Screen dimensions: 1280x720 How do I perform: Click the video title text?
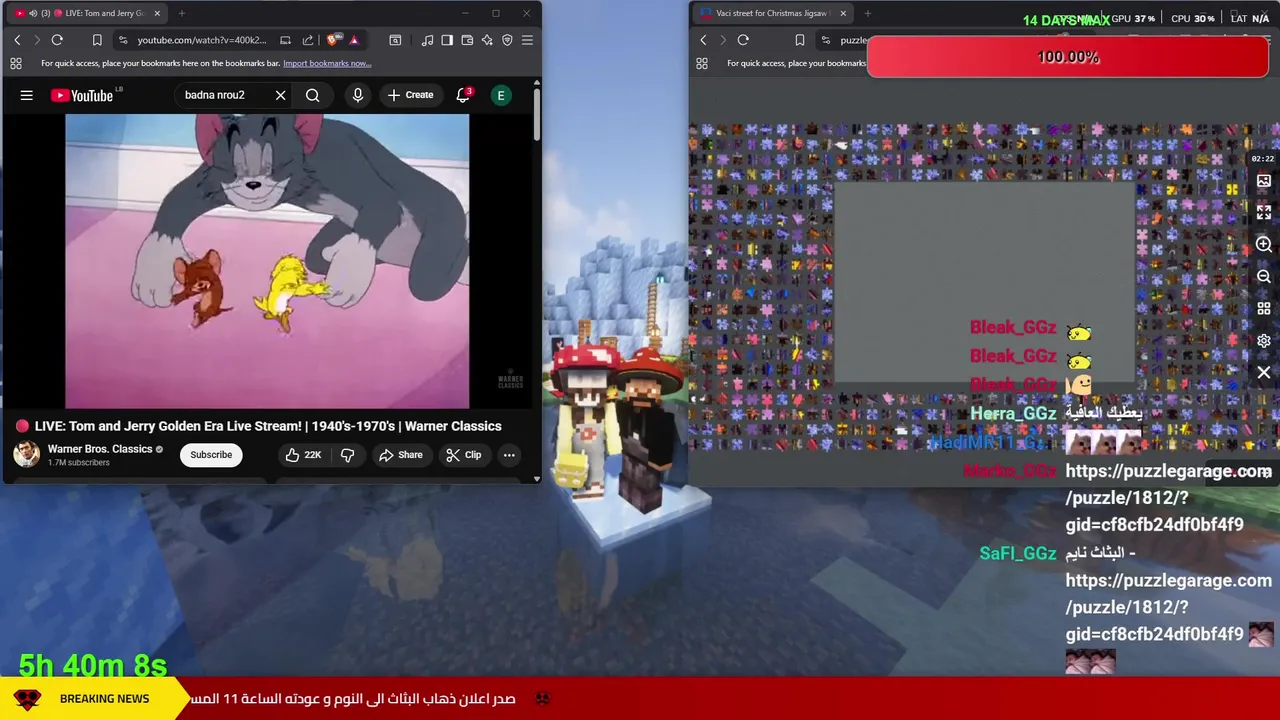click(x=268, y=426)
